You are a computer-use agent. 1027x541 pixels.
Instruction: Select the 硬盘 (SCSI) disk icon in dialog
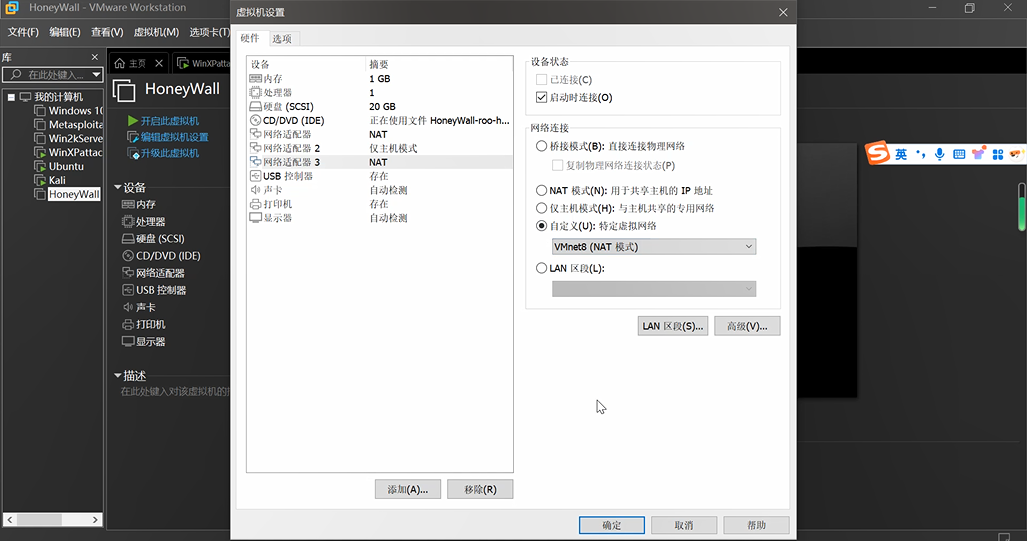pyautogui.click(x=255, y=106)
